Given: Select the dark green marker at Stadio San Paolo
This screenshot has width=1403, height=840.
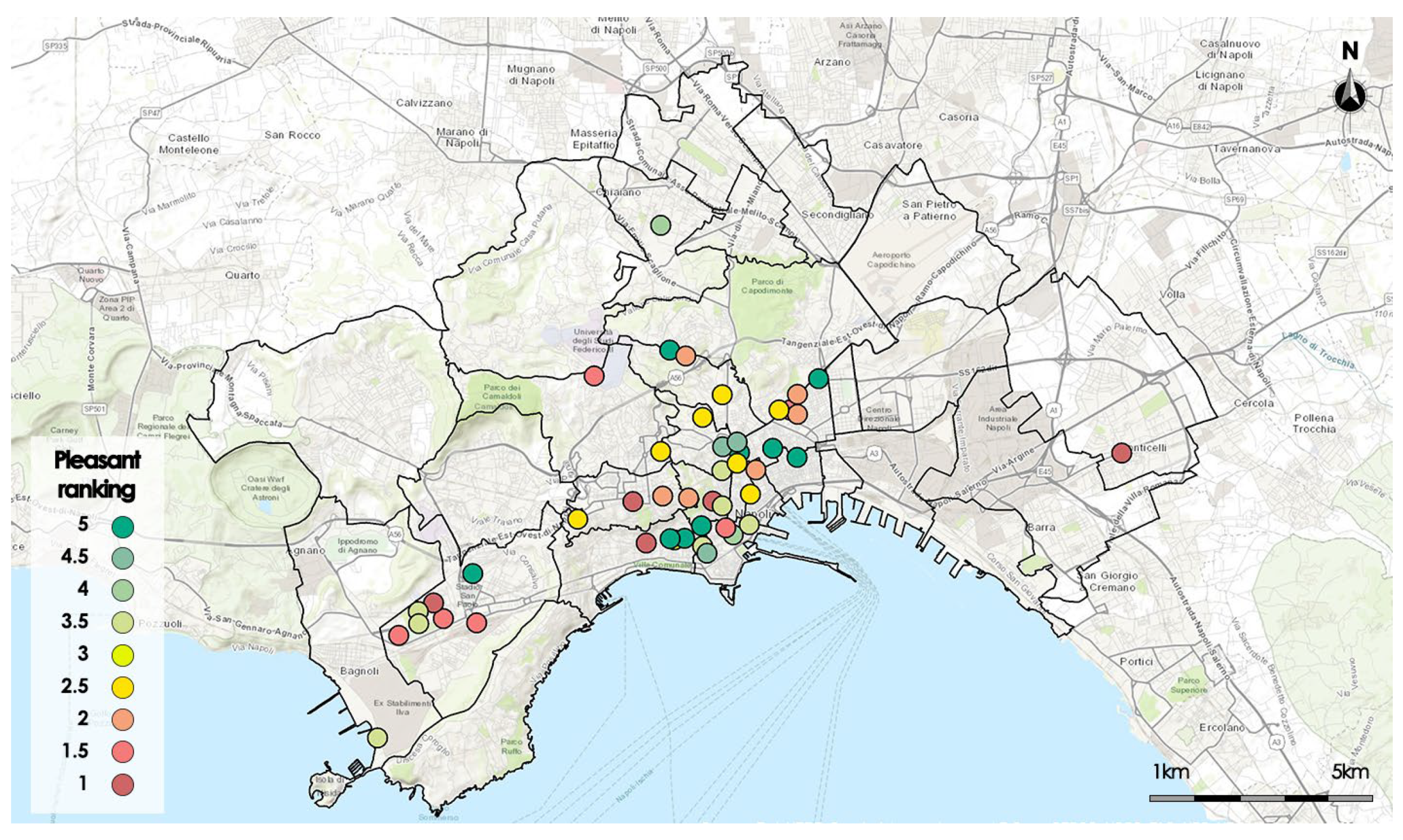Looking at the screenshot, I should (472, 573).
